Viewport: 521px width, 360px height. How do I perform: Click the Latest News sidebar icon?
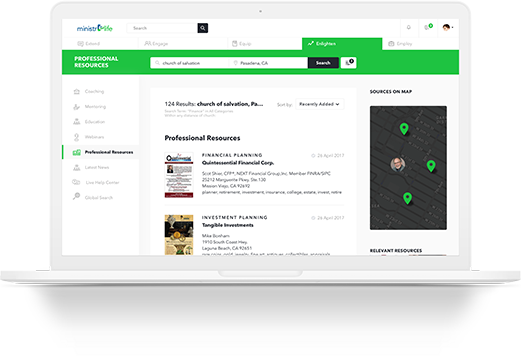coord(77,167)
